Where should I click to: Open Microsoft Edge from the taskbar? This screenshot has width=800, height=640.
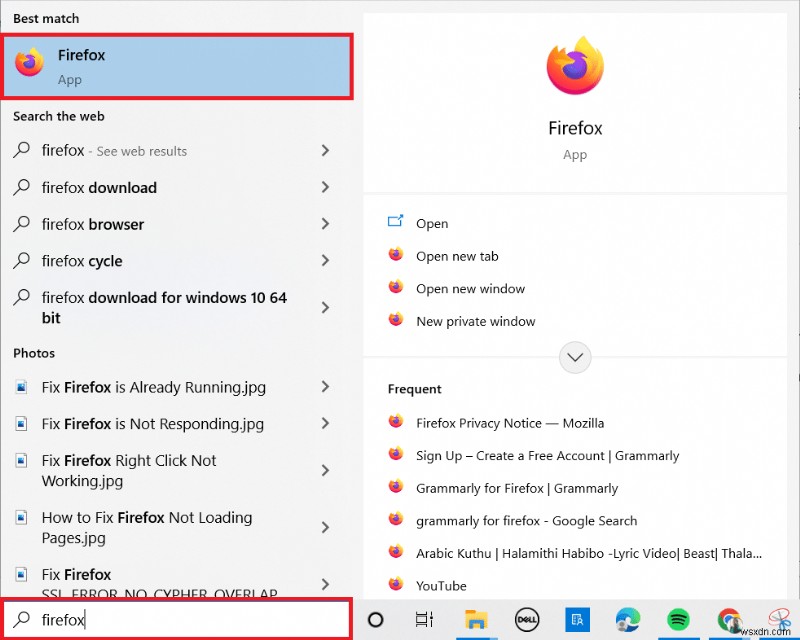click(627, 620)
